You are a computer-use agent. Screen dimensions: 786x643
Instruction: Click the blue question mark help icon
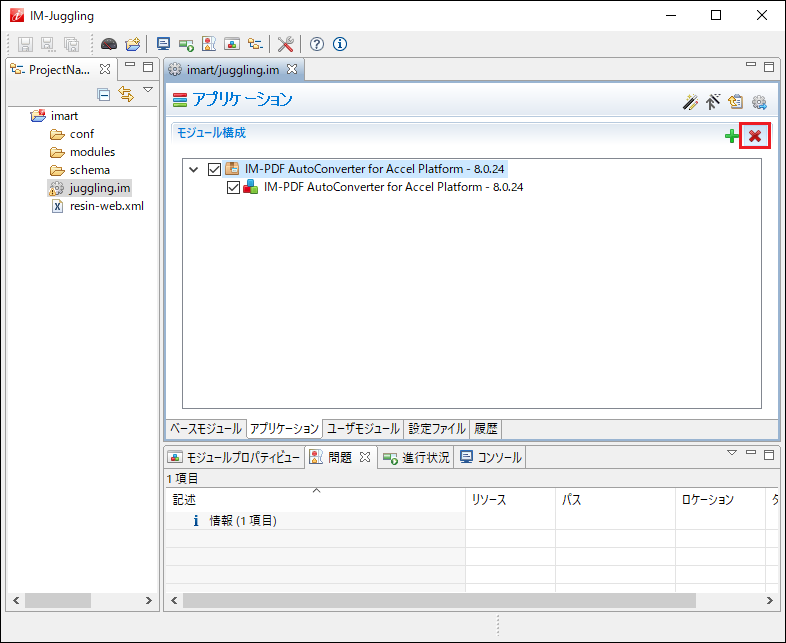pos(317,44)
